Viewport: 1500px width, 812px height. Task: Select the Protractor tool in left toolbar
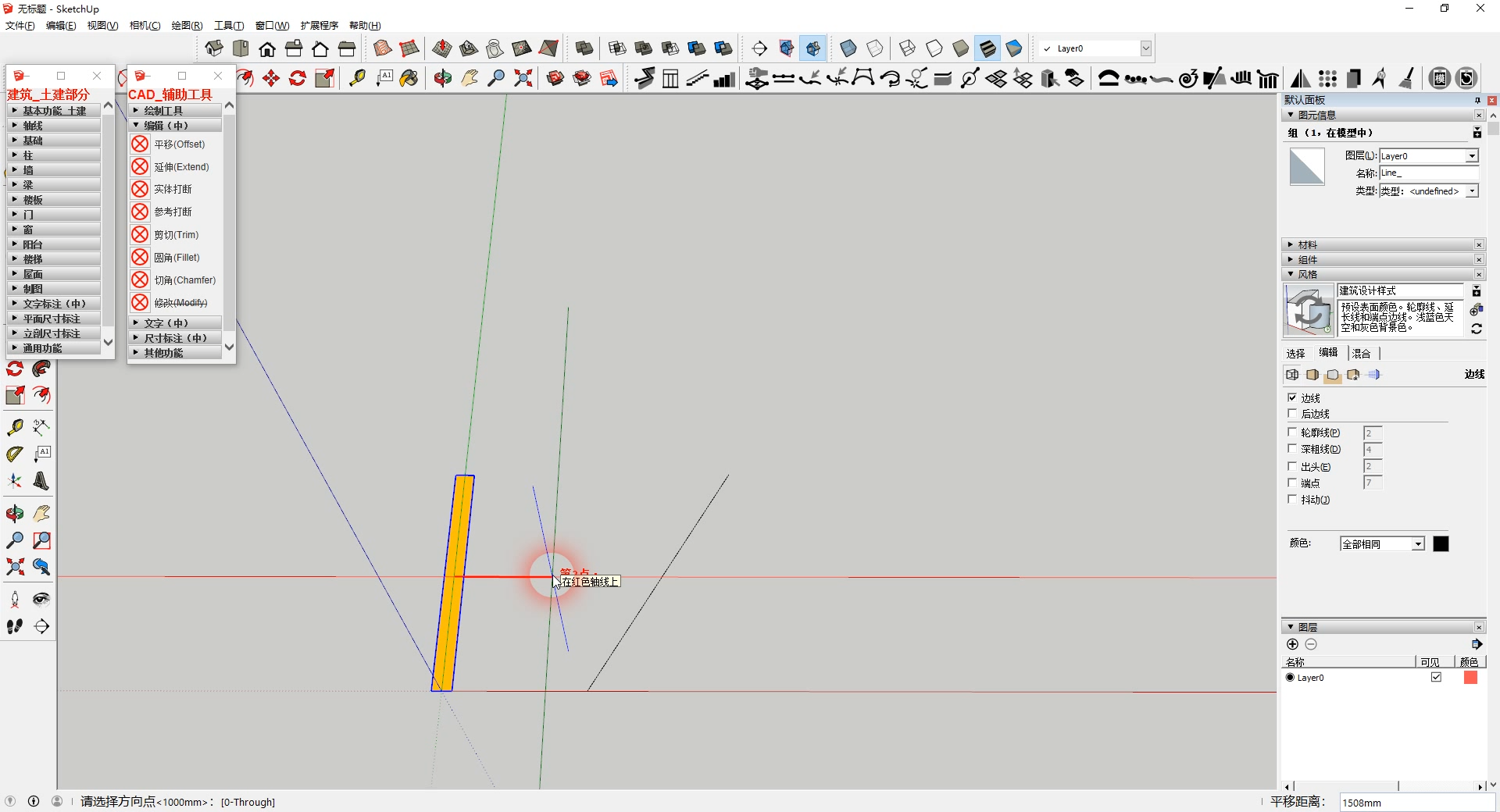(15, 454)
